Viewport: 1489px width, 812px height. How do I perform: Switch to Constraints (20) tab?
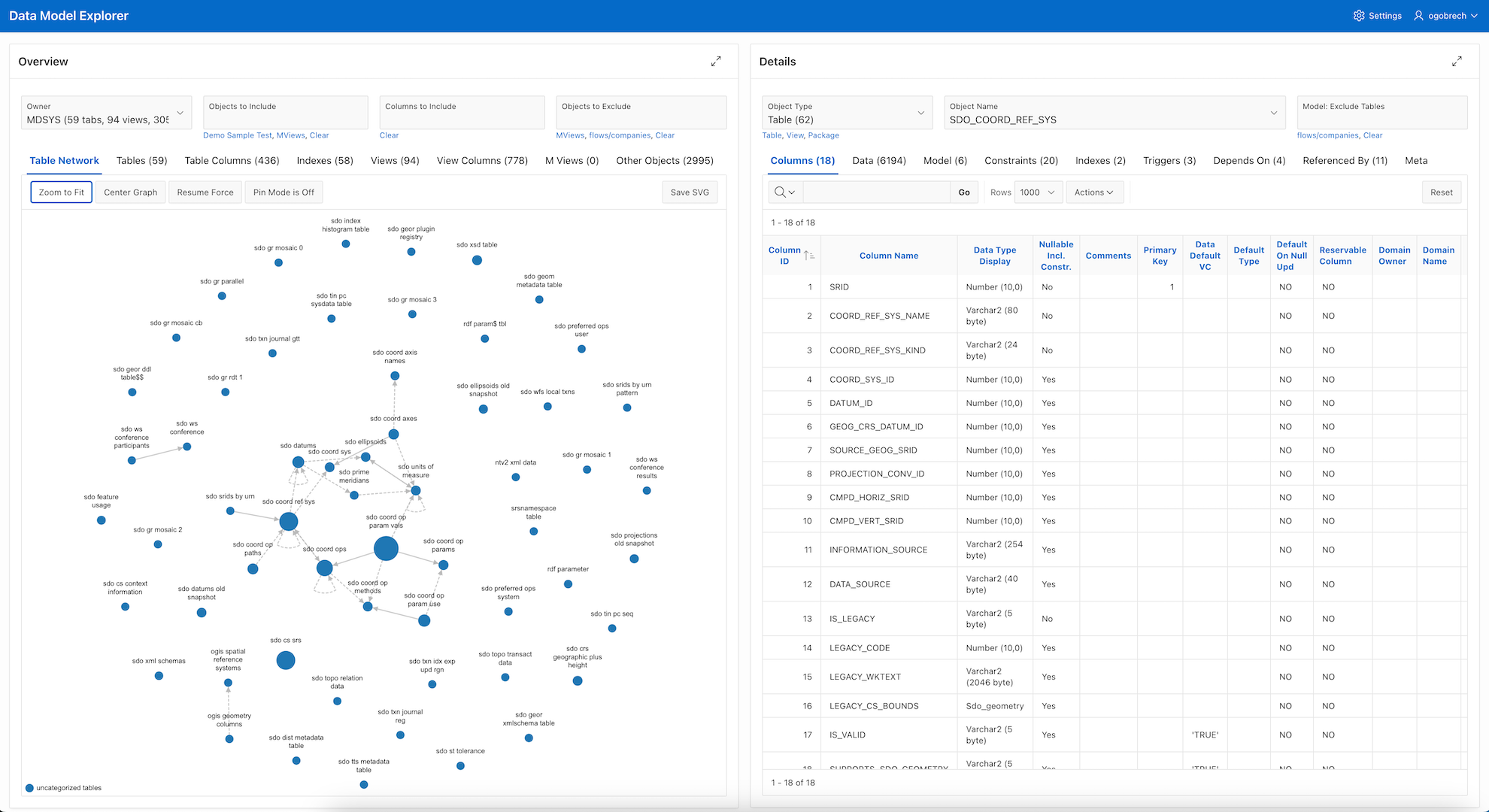point(1020,161)
